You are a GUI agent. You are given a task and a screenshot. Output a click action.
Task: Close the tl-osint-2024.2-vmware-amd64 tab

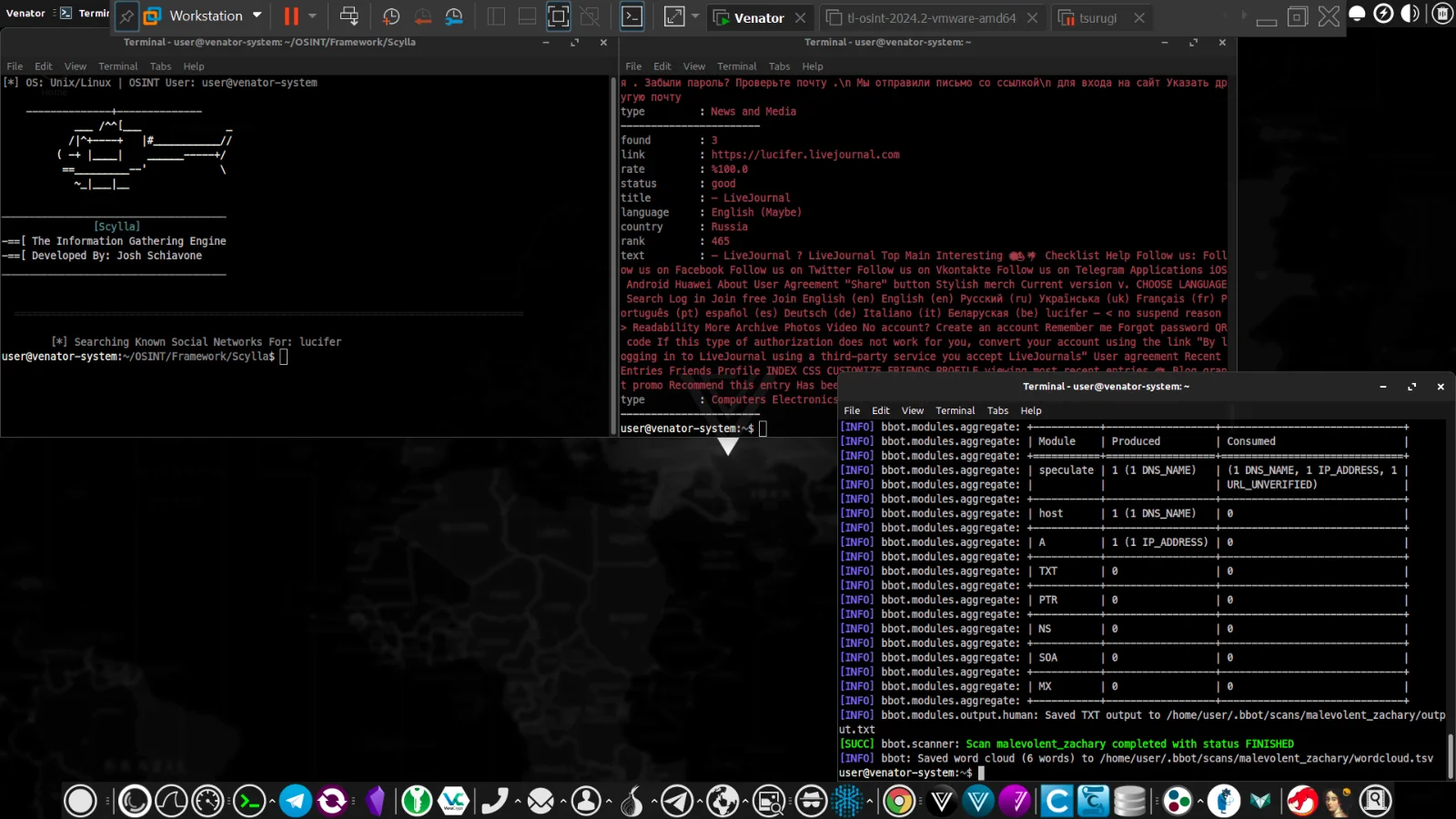(1032, 17)
